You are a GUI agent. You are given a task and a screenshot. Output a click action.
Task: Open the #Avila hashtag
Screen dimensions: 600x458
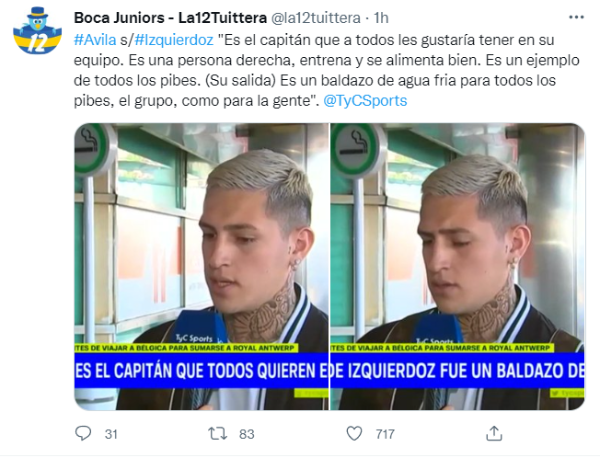95,40
